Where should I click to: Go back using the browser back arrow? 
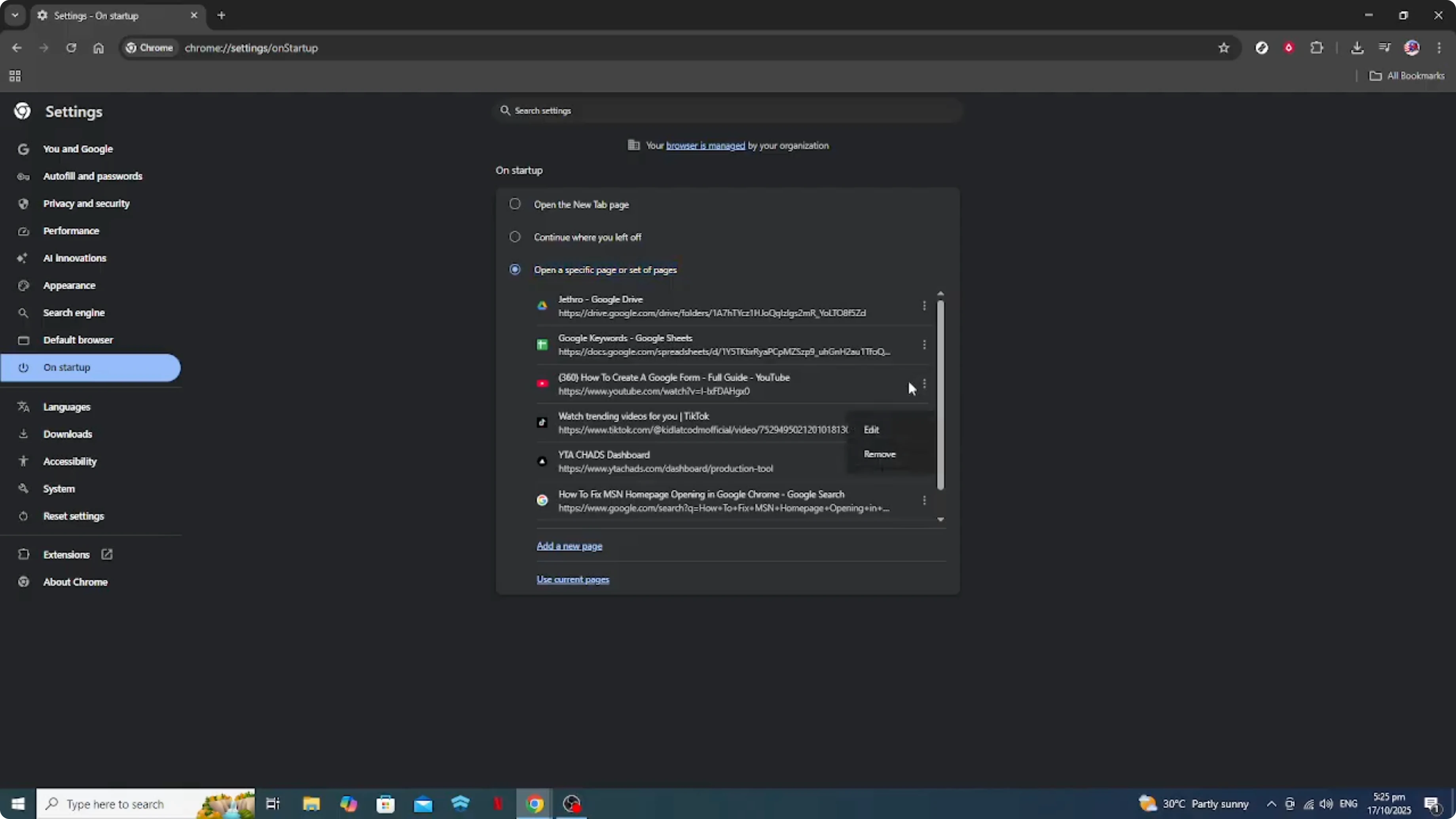click(x=16, y=48)
